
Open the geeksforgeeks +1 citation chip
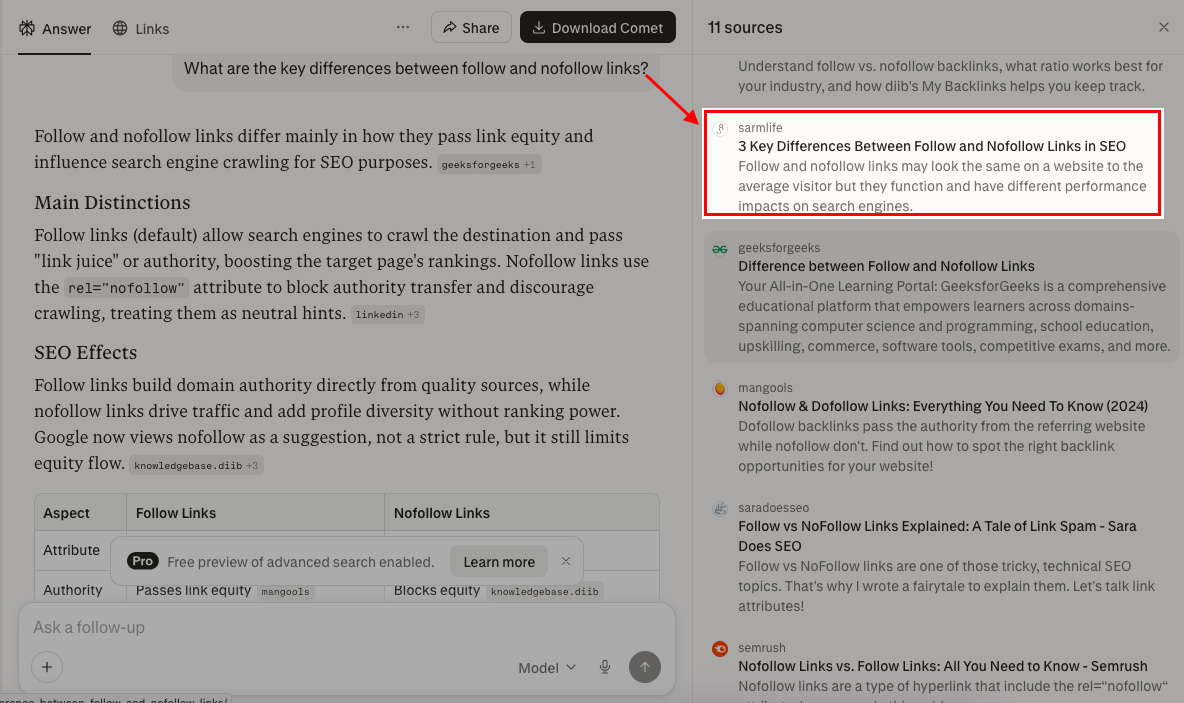pyautogui.click(x=489, y=164)
